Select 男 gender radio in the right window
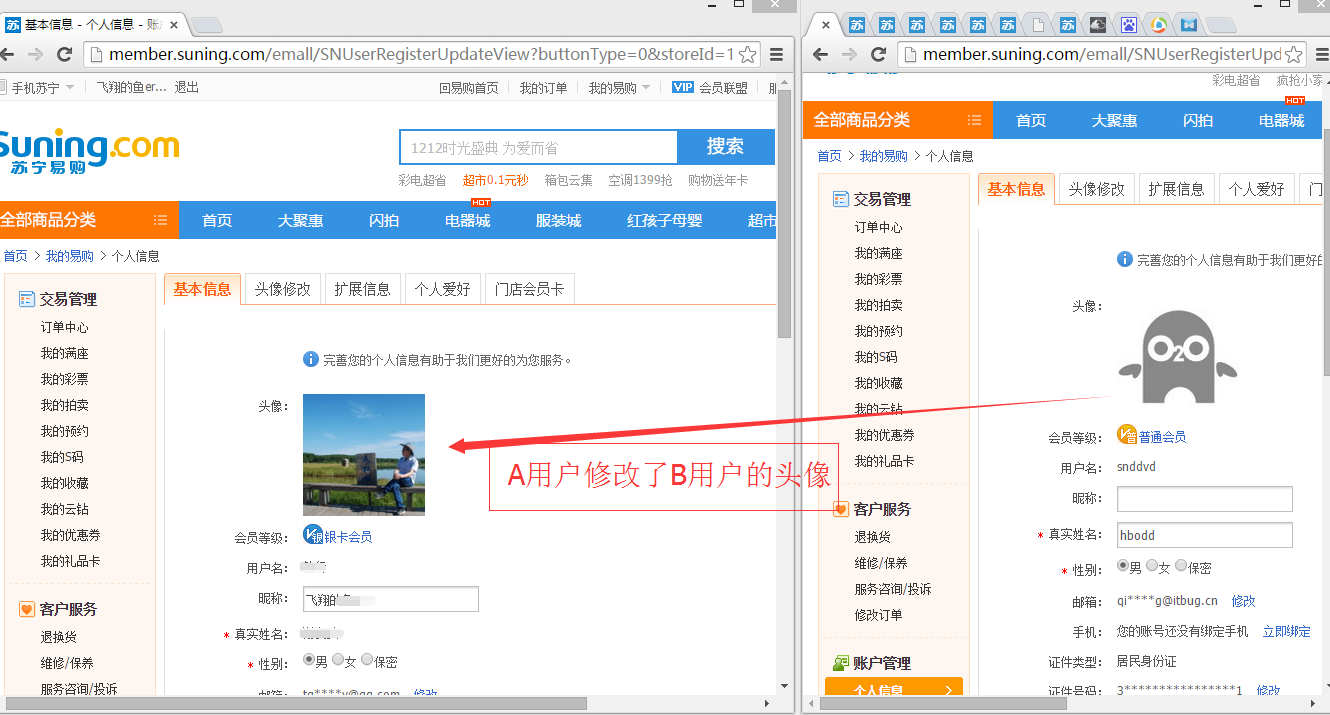 coord(1122,566)
